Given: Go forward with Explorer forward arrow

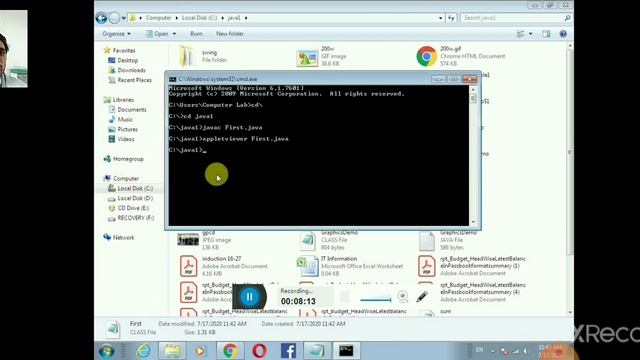Looking at the screenshot, I should pyautogui.click(x=114, y=18).
